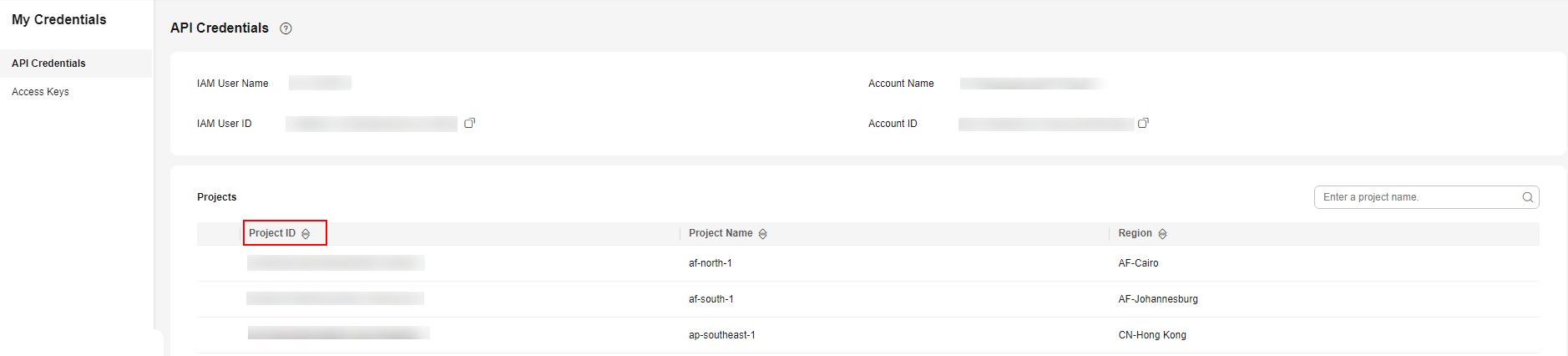1568x356 pixels.
Task: Click the blurred project ID for af-south-1
Action: (335, 298)
